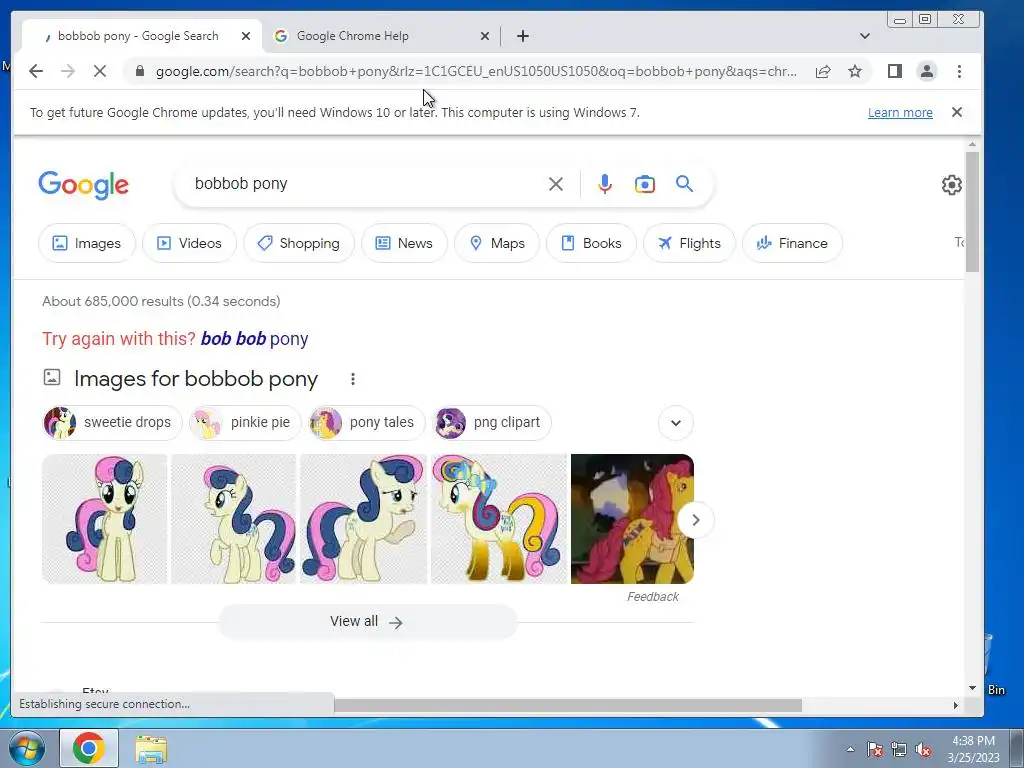Open File Explorer from the taskbar
This screenshot has width=1024, height=768.
pos(151,749)
